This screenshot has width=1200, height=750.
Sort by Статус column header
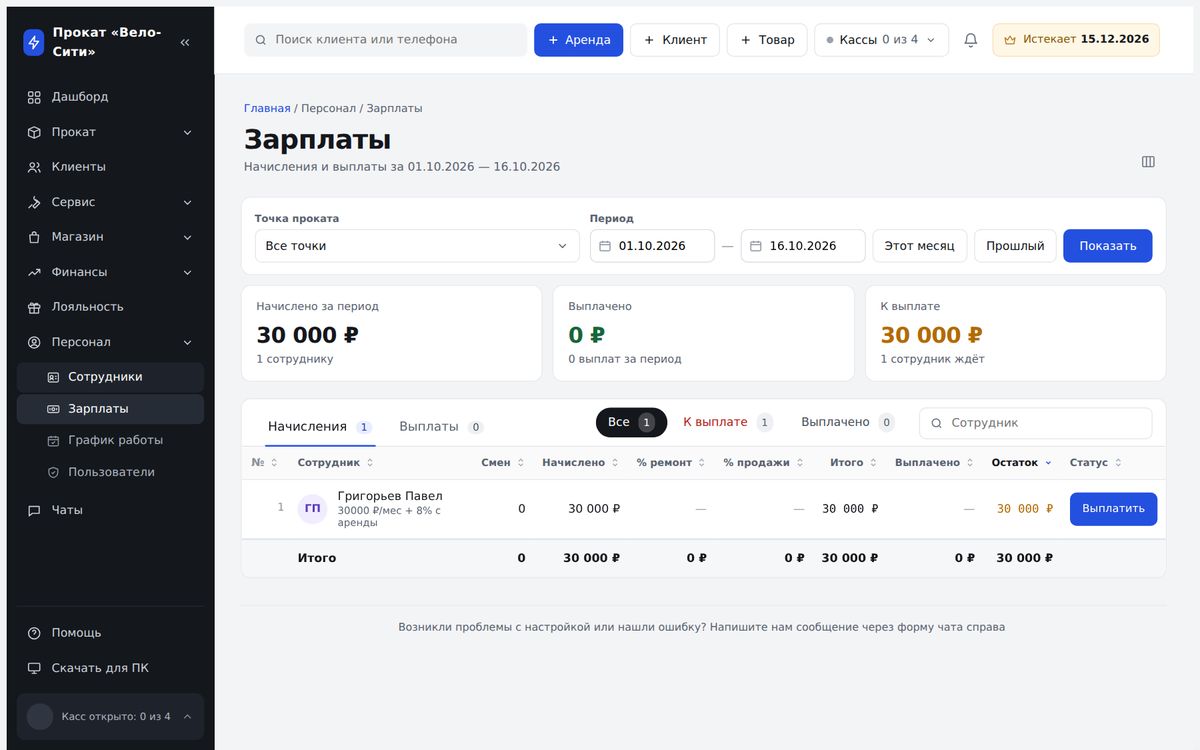click(x=1096, y=463)
